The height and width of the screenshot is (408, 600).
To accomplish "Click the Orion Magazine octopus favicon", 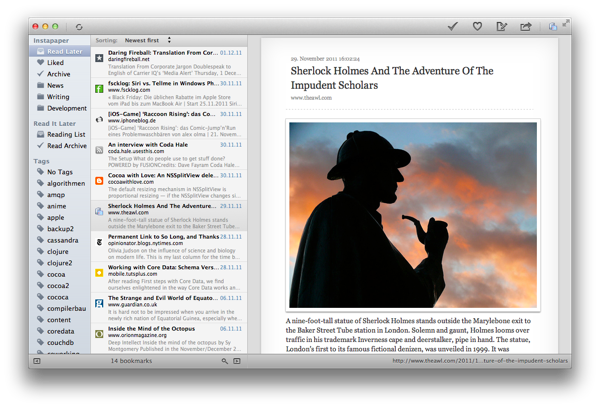I will point(99,334).
